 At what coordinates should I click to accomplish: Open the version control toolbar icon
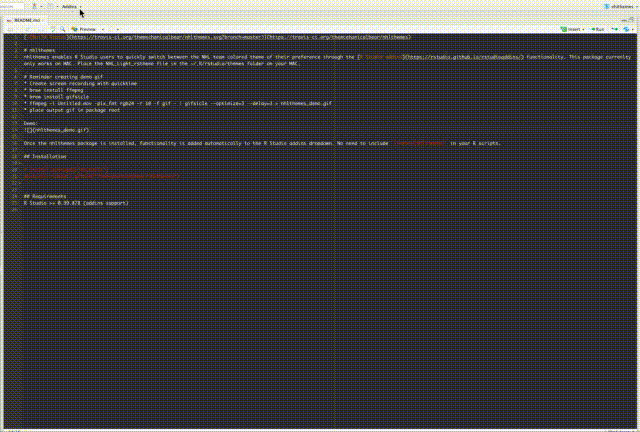[36, 7]
